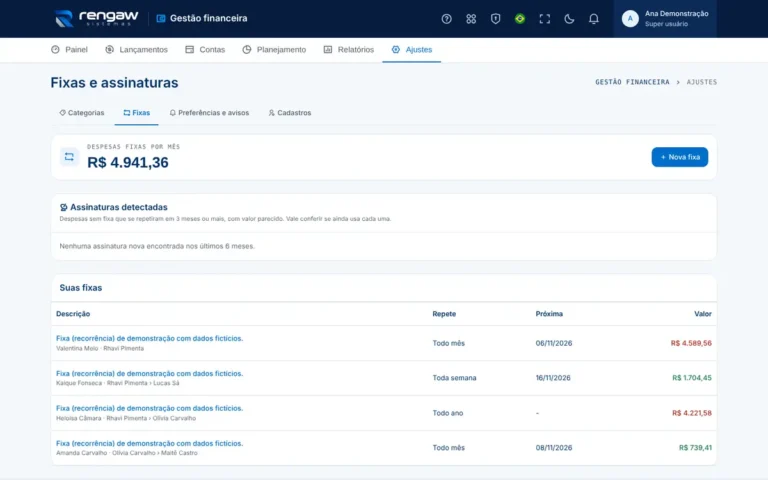
Task: Toggle dark mode moon icon
Action: pos(569,19)
